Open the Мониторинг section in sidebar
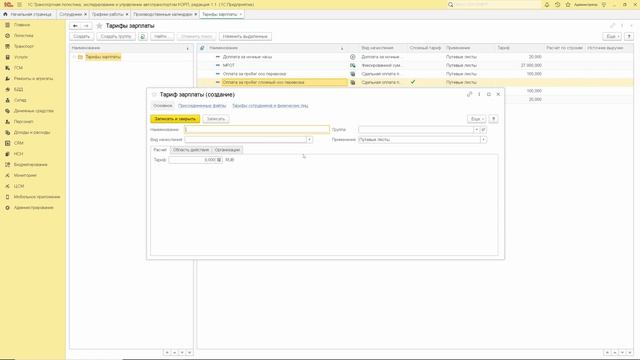Image resolution: width=640 pixels, height=360 pixels. click(x=25, y=175)
